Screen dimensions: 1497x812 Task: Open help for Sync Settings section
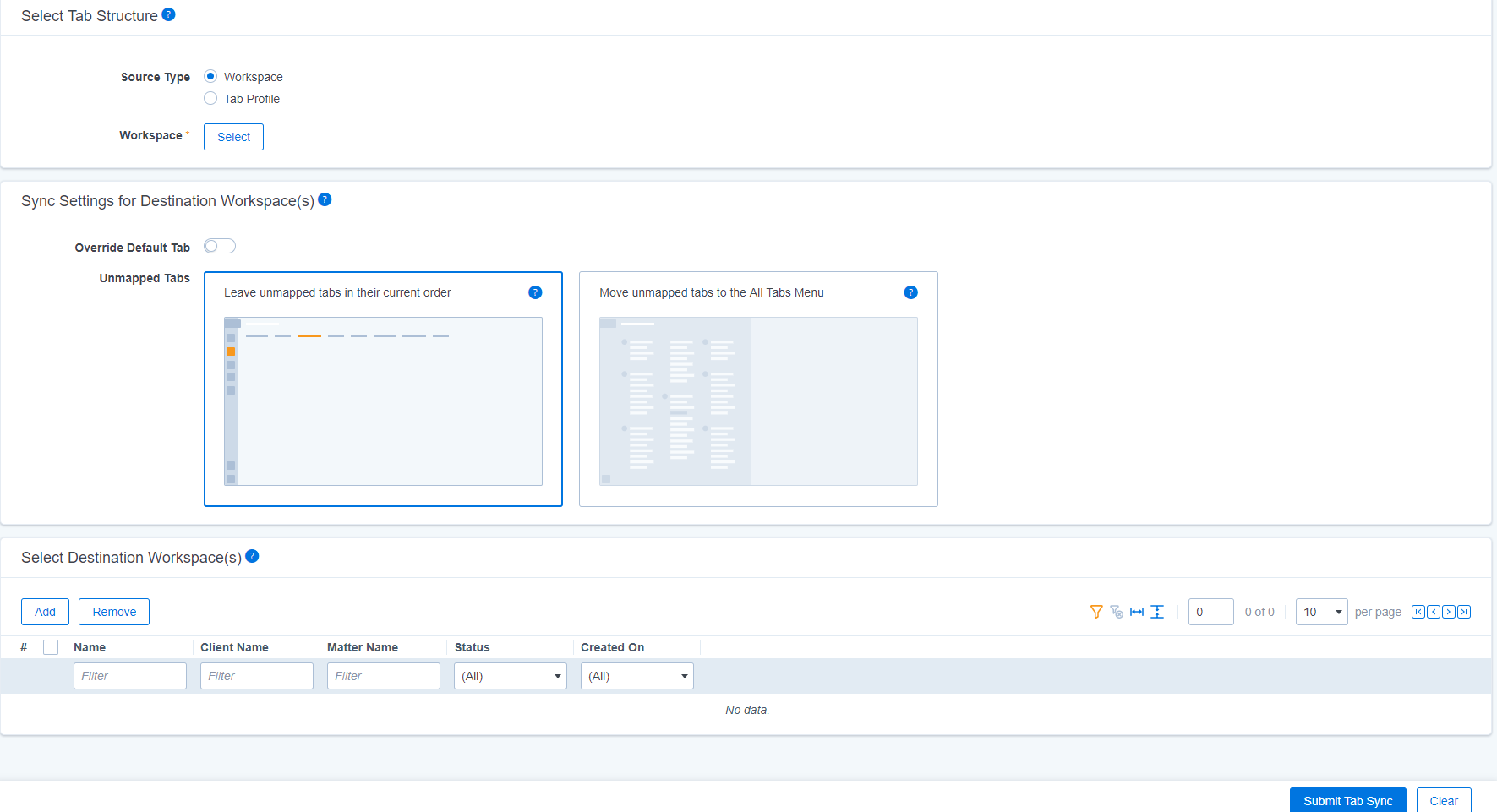(325, 199)
